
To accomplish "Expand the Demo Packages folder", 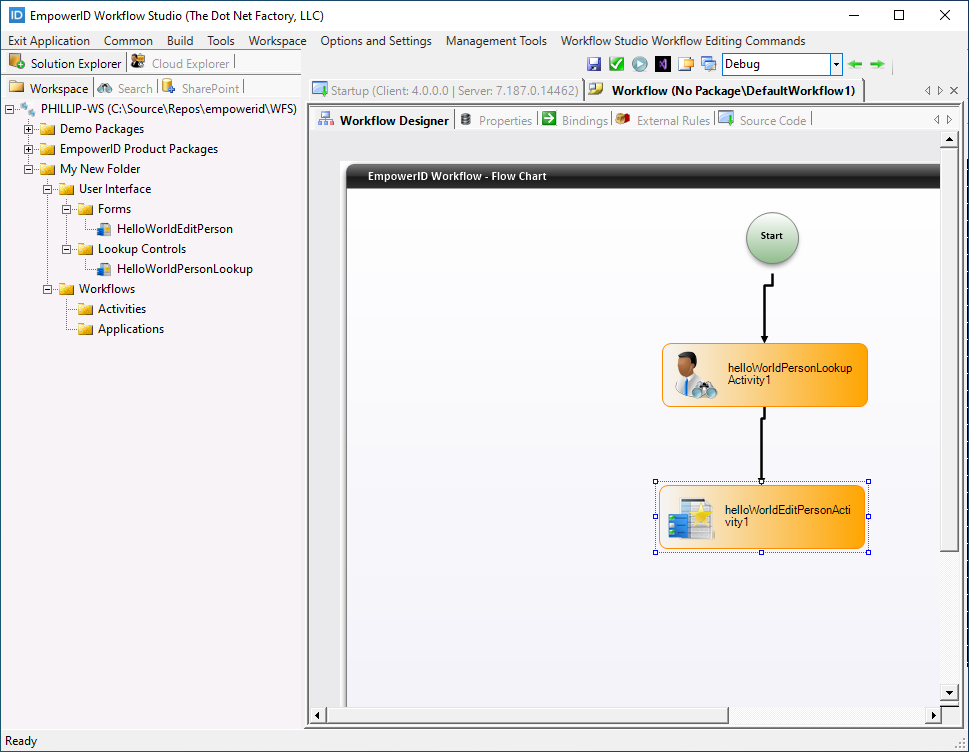I will pyautogui.click(x=29, y=129).
